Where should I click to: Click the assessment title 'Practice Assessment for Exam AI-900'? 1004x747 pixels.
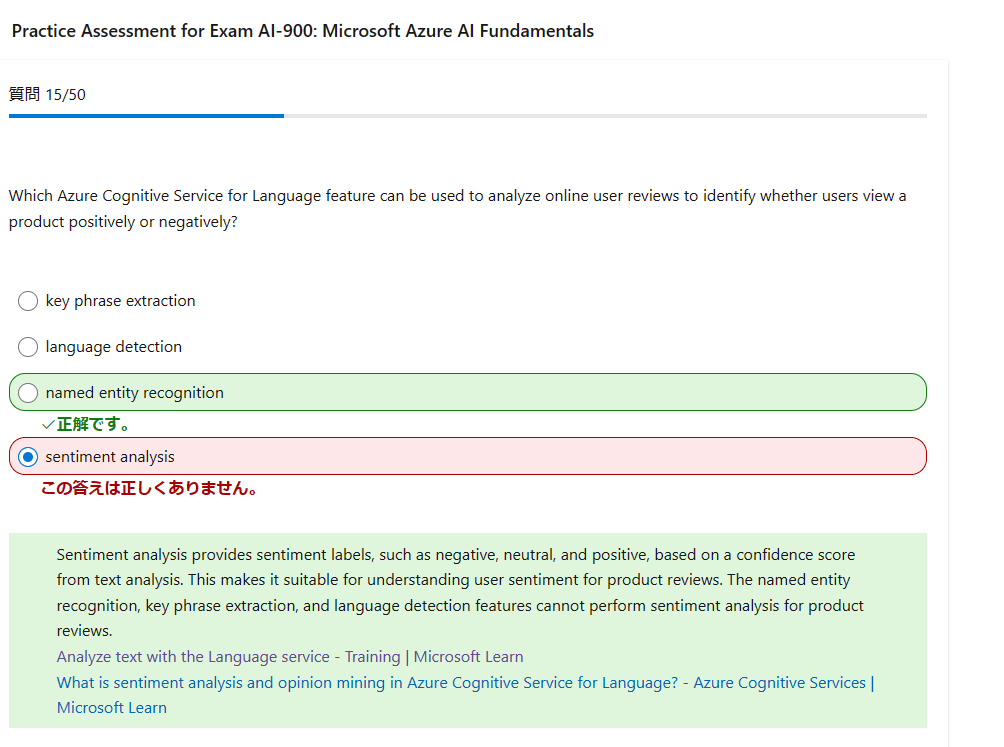[303, 31]
